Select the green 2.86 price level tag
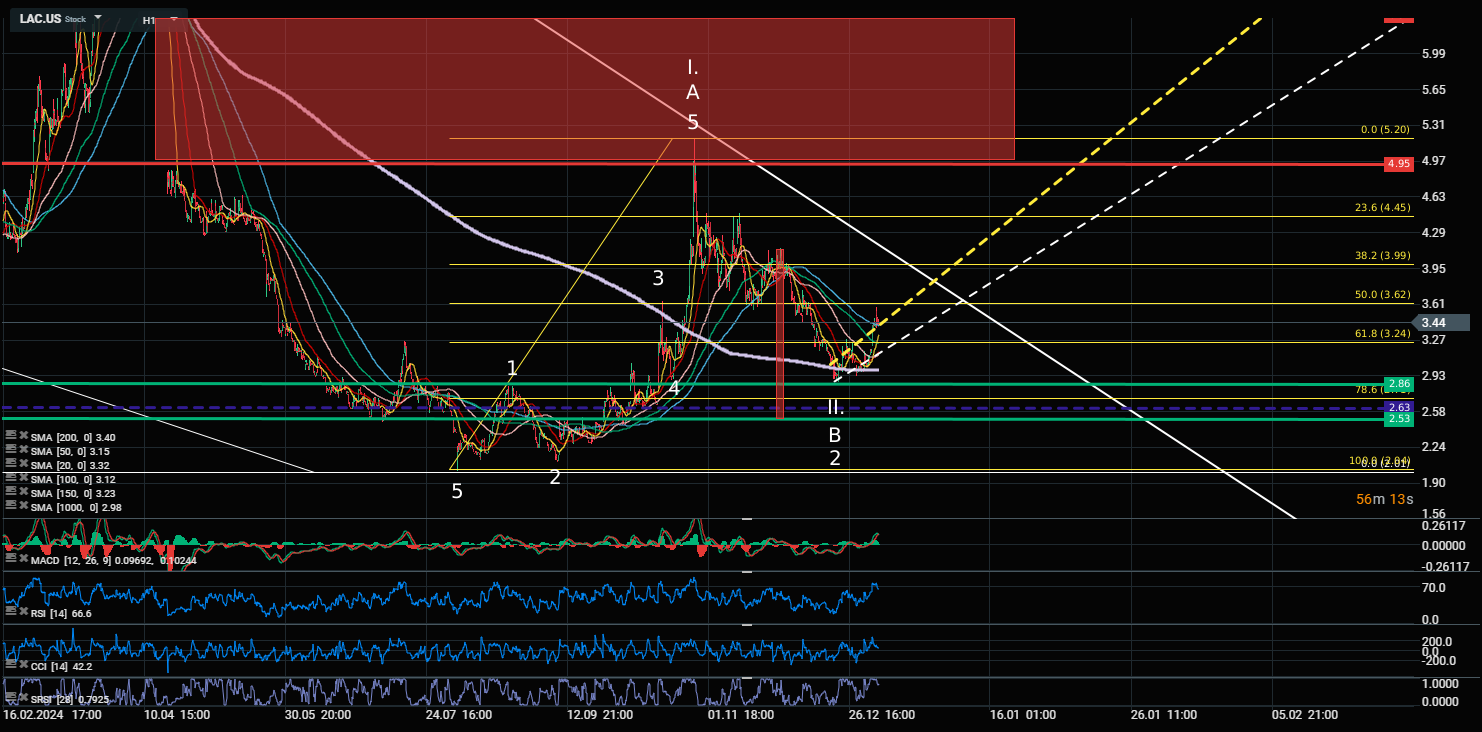The width and height of the screenshot is (1482, 732). [x=1398, y=384]
